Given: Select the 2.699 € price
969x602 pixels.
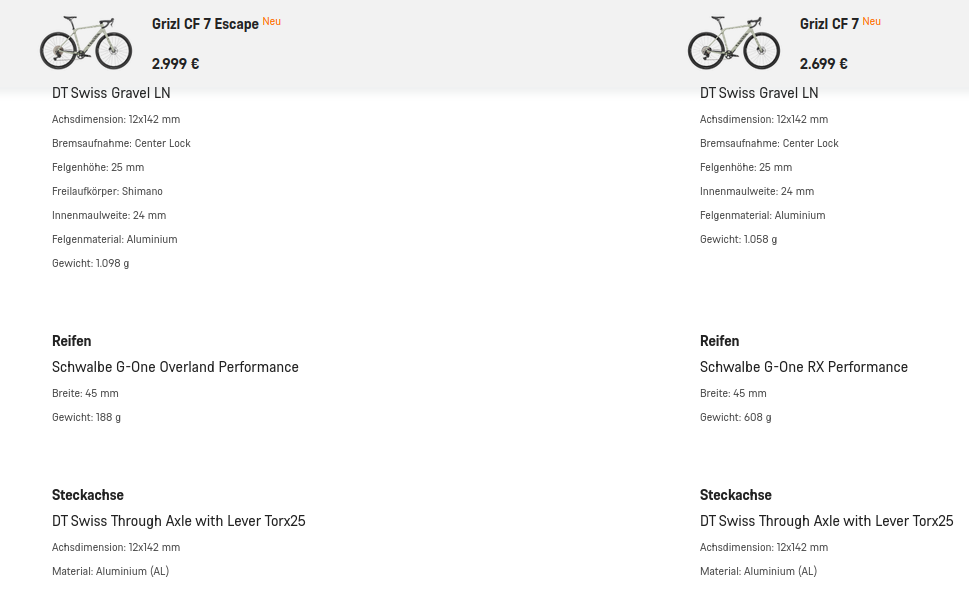Looking at the screenshot, I should click(823, 64).
